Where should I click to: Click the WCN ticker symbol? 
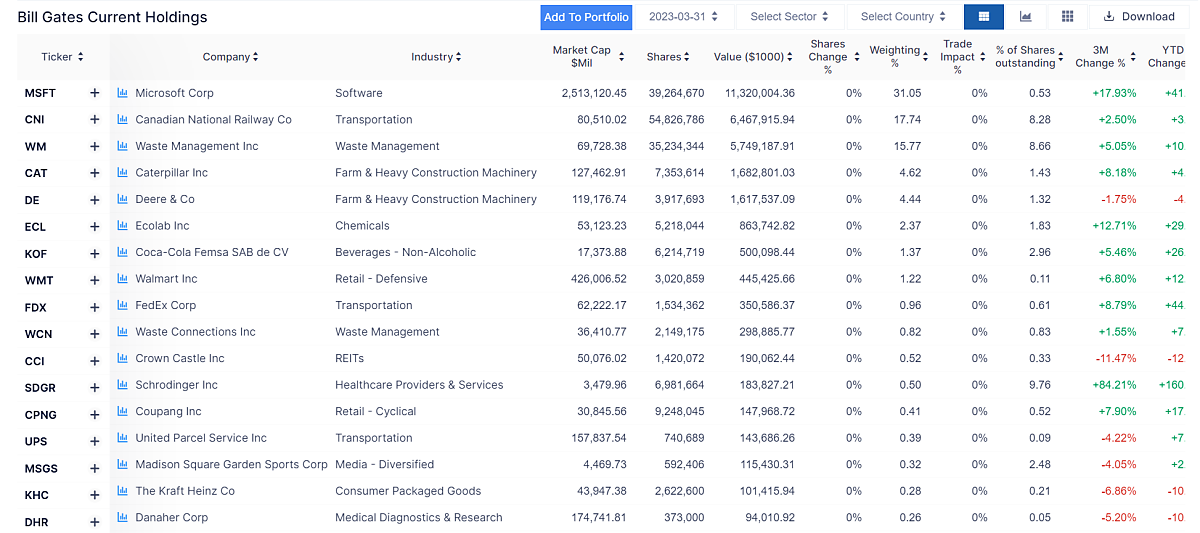[38, 334]
